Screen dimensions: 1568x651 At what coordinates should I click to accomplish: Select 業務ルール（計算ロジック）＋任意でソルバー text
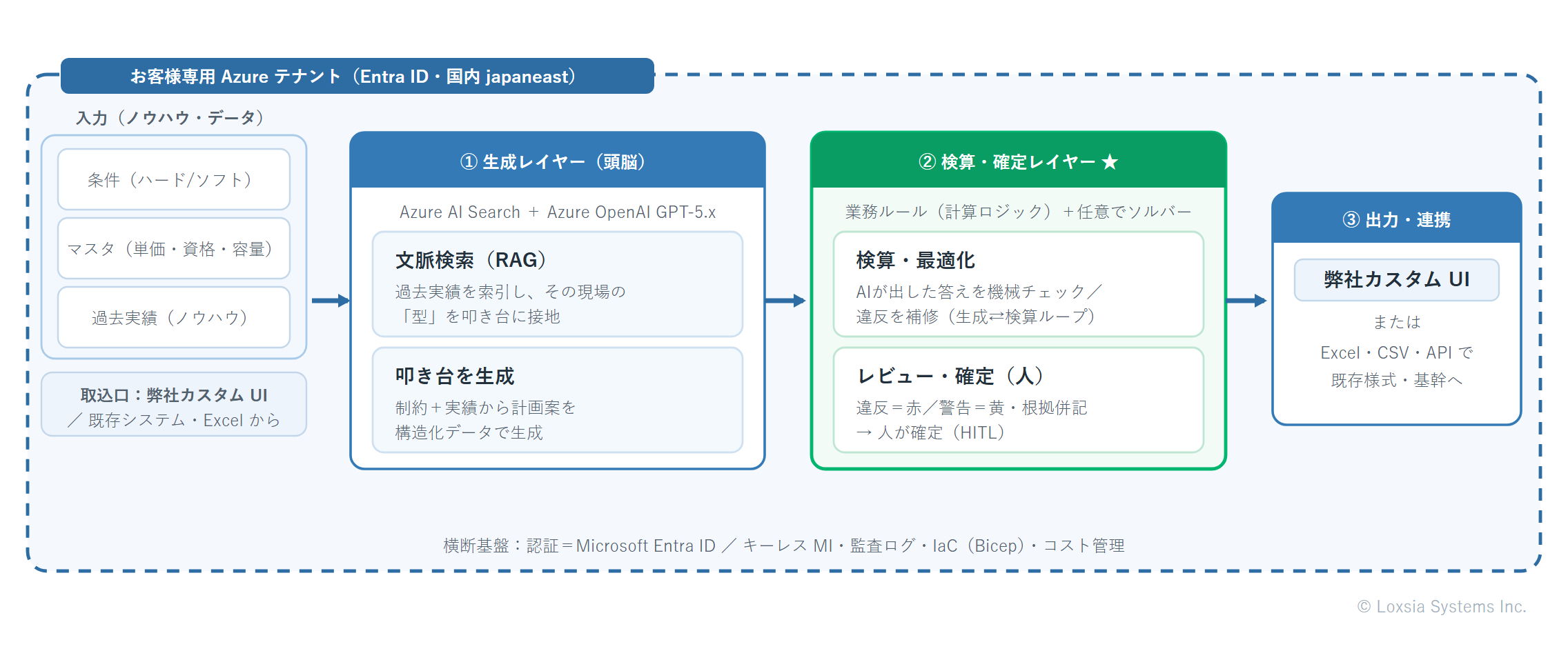click(1019, 212)
